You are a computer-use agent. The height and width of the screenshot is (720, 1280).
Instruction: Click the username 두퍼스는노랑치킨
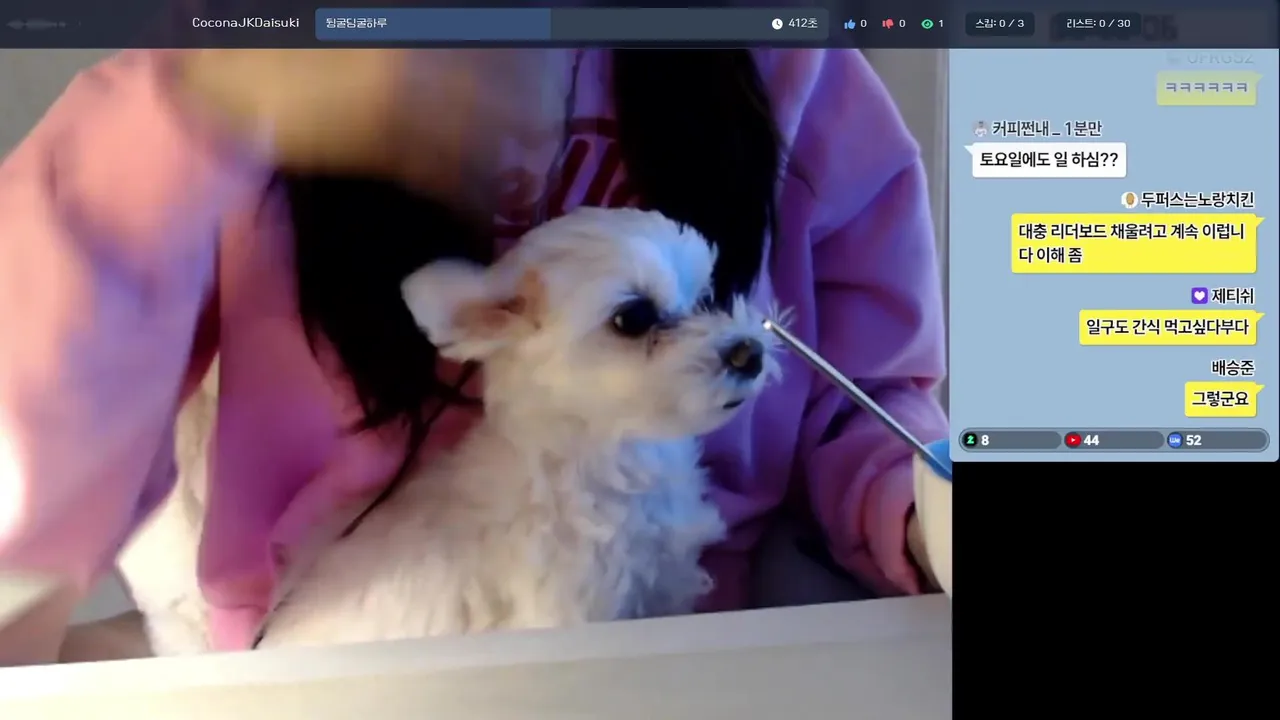pos(1198,200)
